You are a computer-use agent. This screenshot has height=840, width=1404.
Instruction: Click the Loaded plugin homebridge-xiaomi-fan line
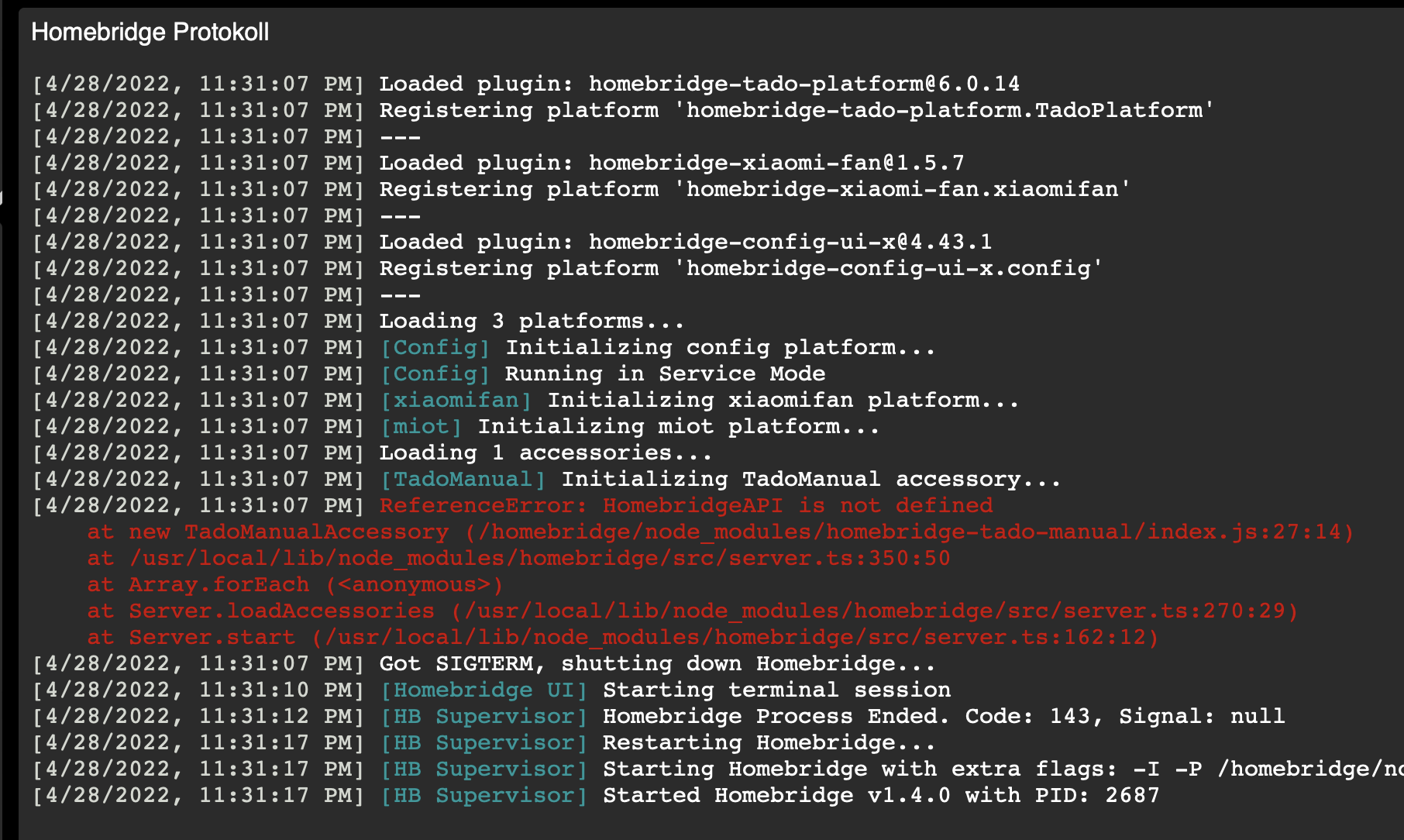[671, 163]
